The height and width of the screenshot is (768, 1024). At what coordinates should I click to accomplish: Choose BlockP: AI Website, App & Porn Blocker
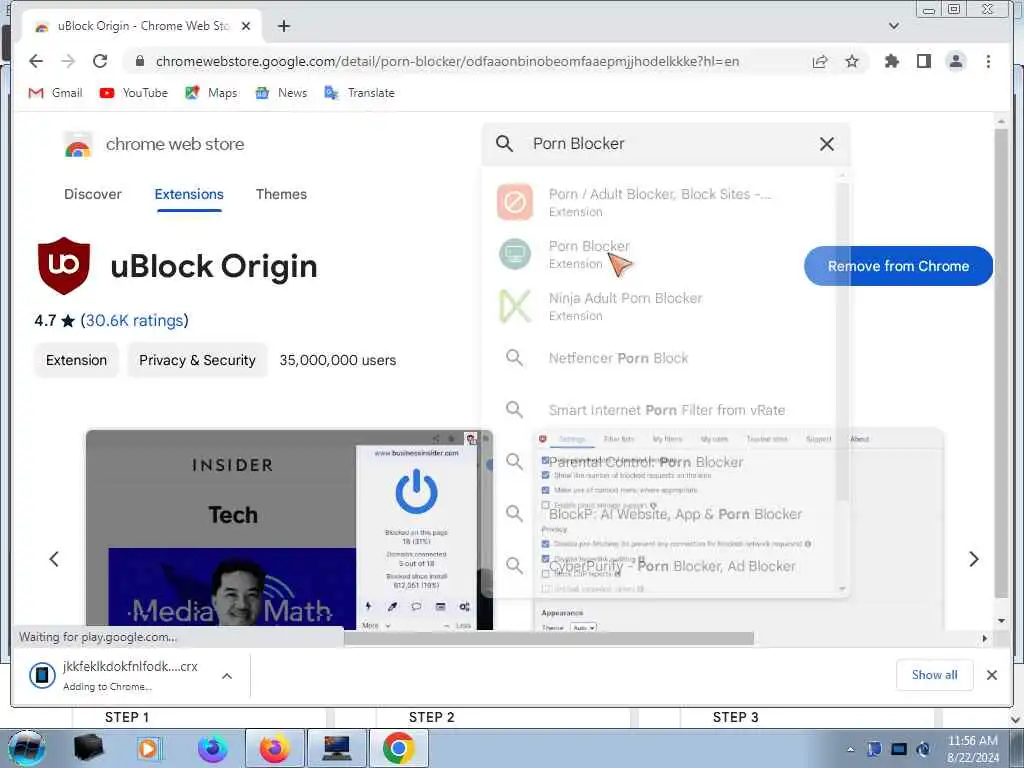pyautogui.click(x=660, y=514)
